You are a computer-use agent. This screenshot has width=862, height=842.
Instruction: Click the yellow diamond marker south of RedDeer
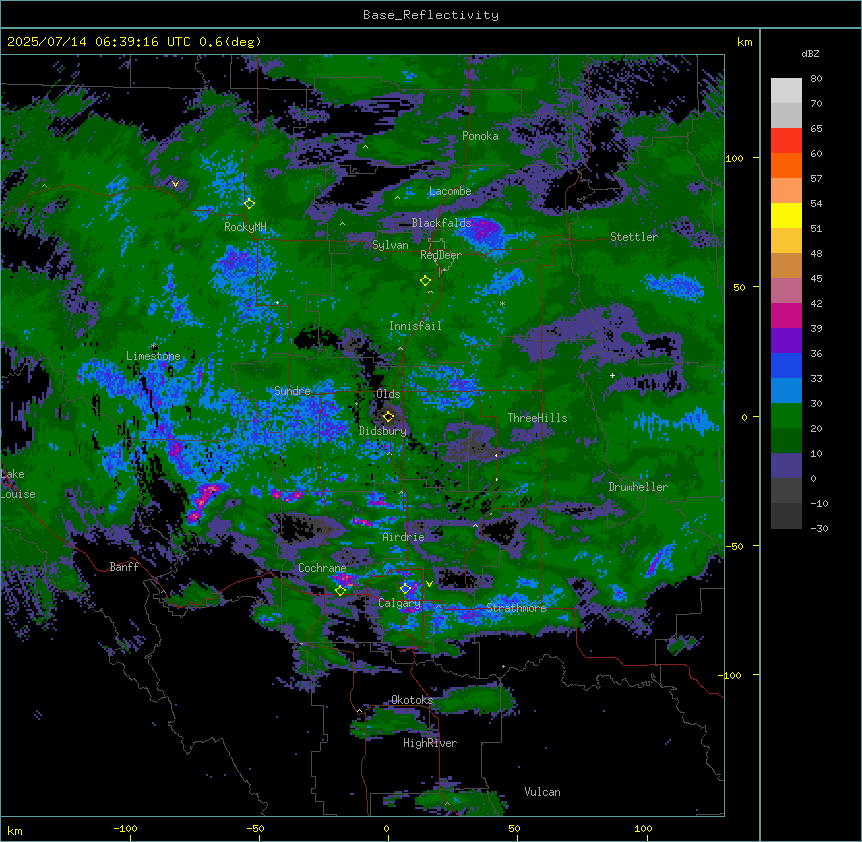pyautogui.click(x=425, y=280)
